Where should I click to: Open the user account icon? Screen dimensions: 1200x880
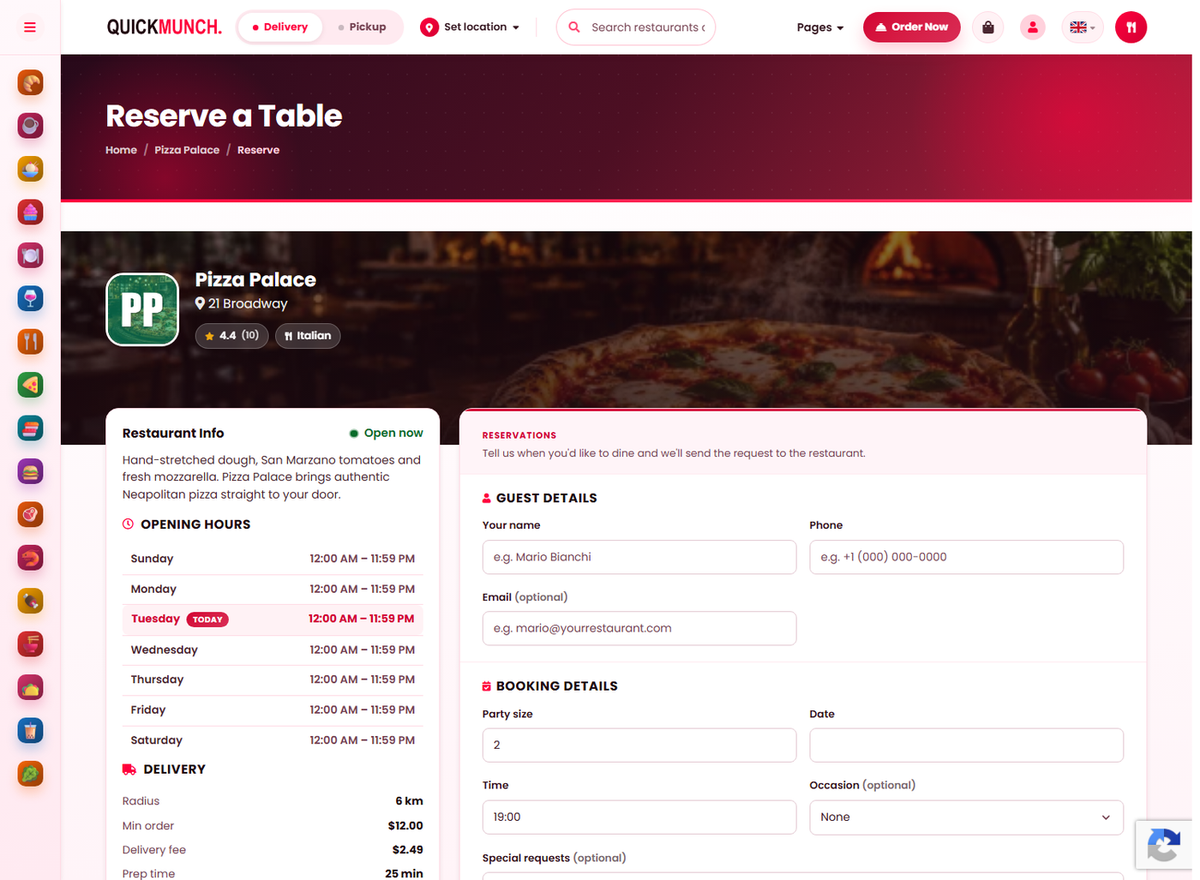[1033, 27]
